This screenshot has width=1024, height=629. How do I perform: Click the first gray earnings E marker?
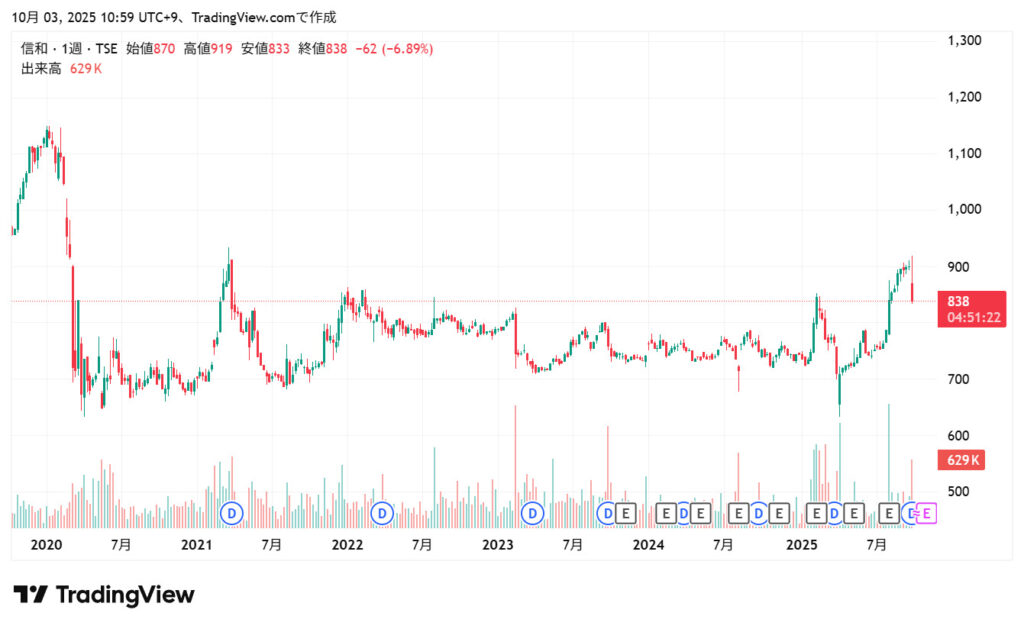pos(626,513)
